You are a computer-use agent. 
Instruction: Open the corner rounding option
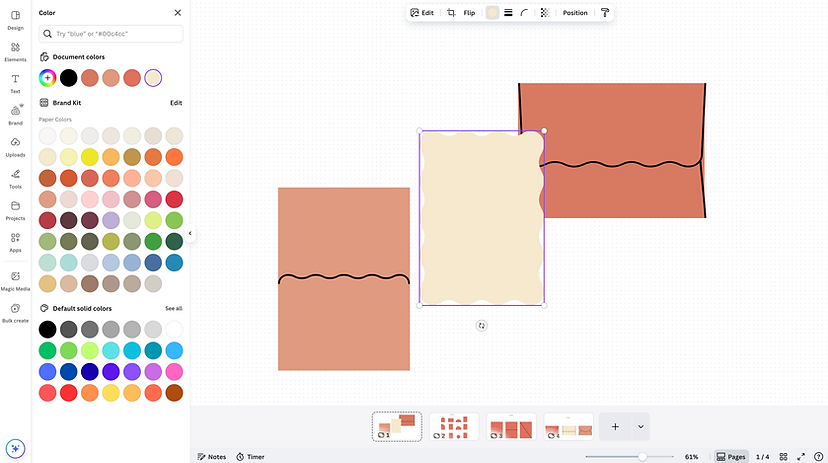point(524,13)
